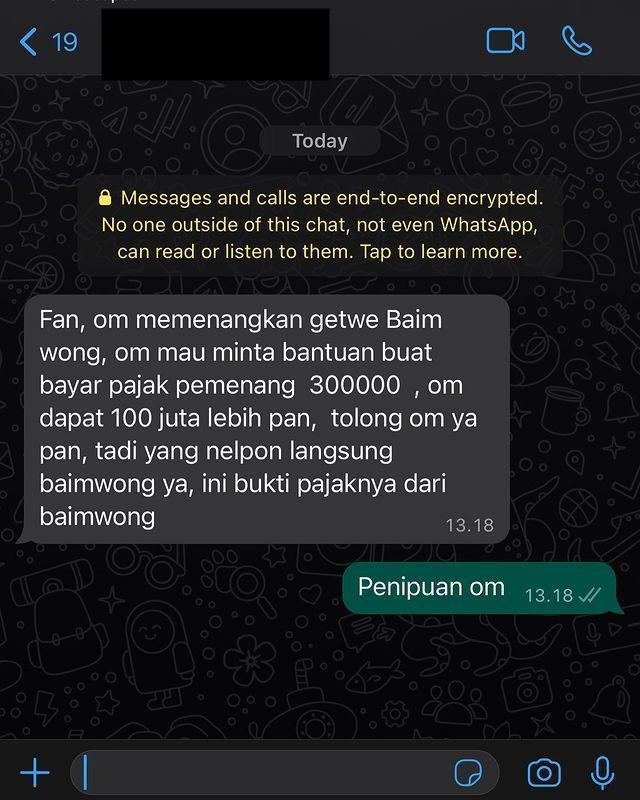Screen dimensions: 640x800
Task: Start a video call with this contact
Action: pos(505,41)
